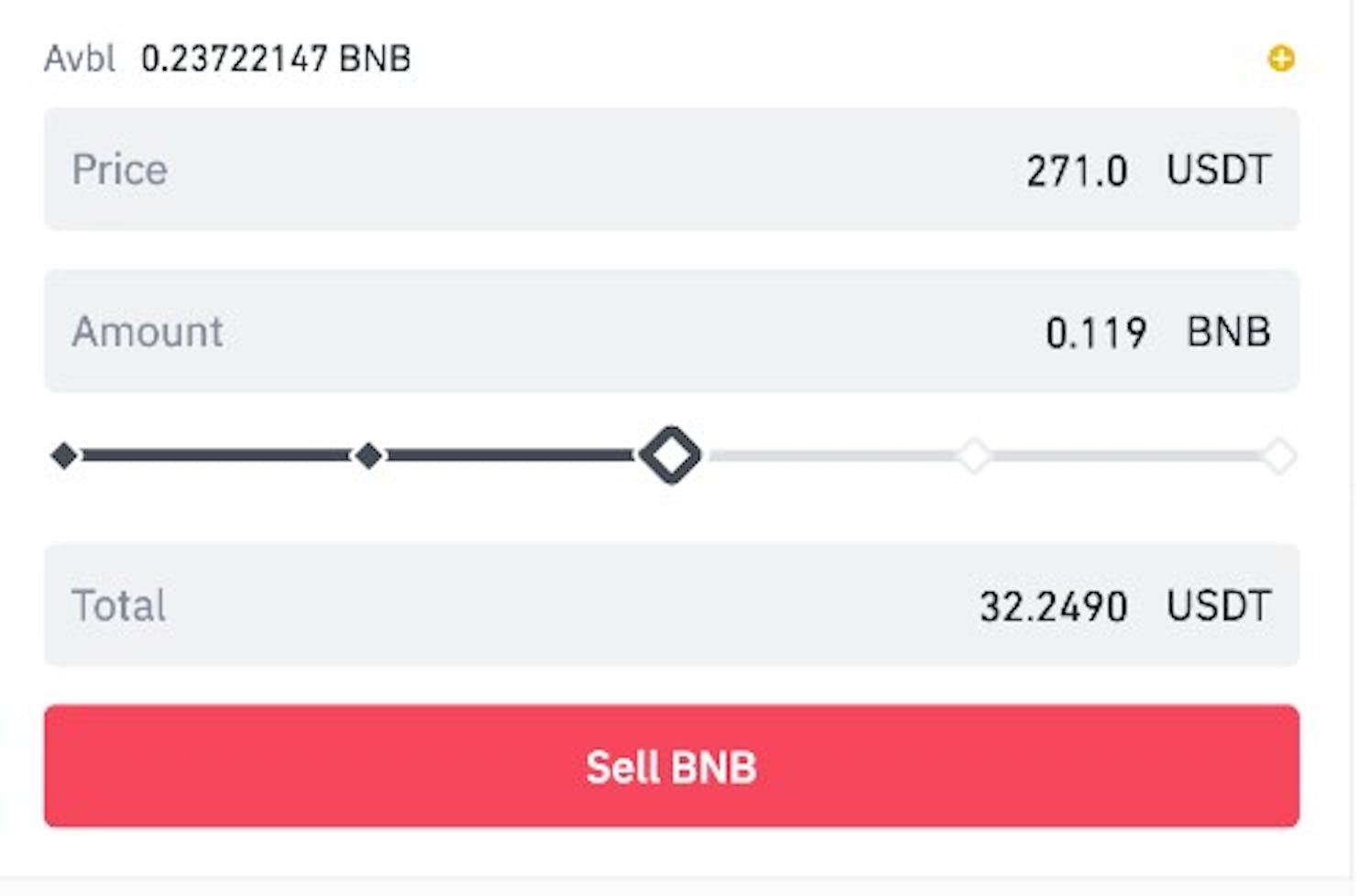The image size is (1358, 896).
Task: Click the Price row label
Action: tap(120, 169)
